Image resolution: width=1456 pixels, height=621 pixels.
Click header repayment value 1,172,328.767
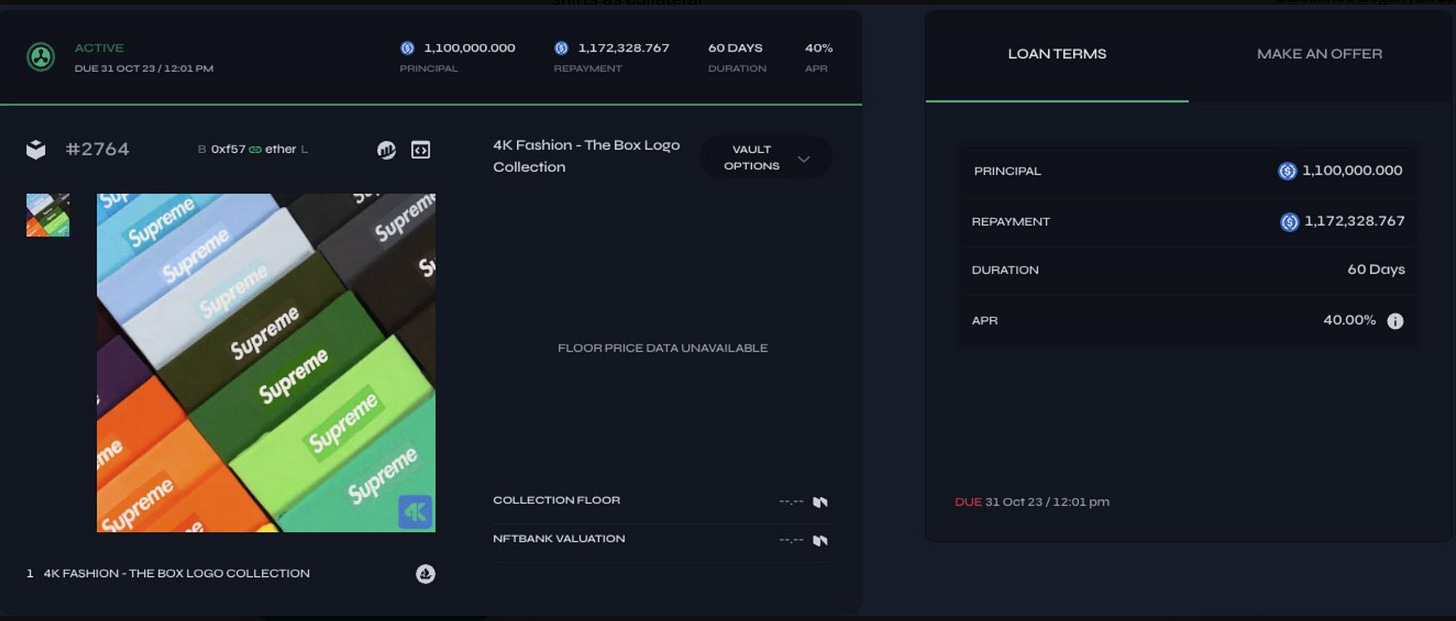[x=624, y=48]
